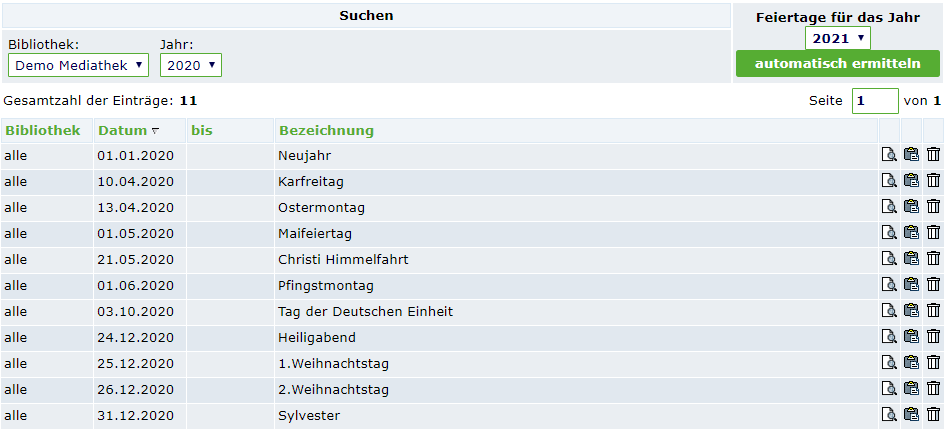This screenshot has height=432, width=948.
Task: Remove Heiligabend entry with trash icon
Action: (x=933, y=337)
